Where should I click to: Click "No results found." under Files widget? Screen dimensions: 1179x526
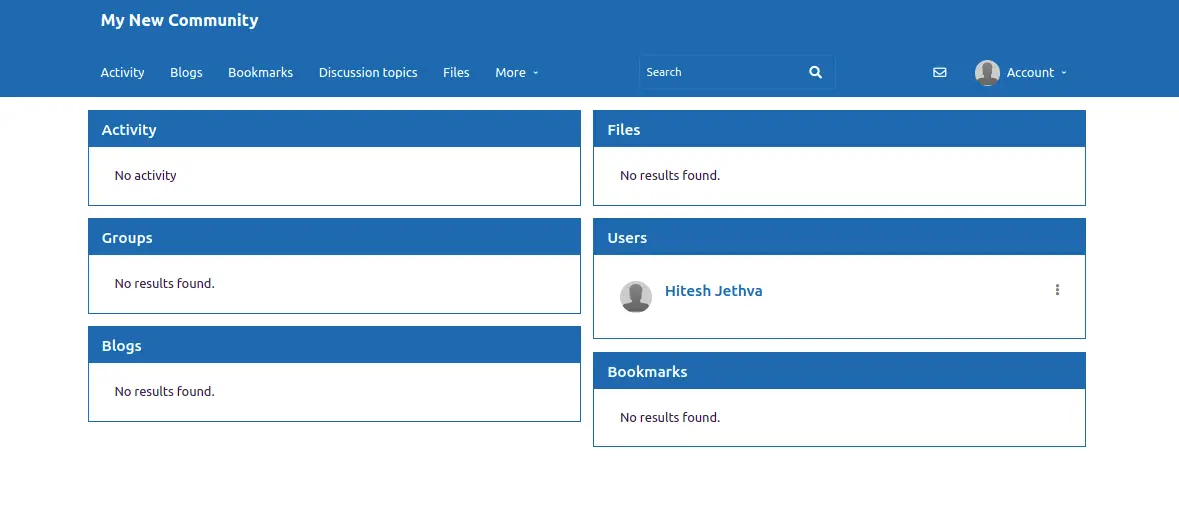(x=670, y=176)
